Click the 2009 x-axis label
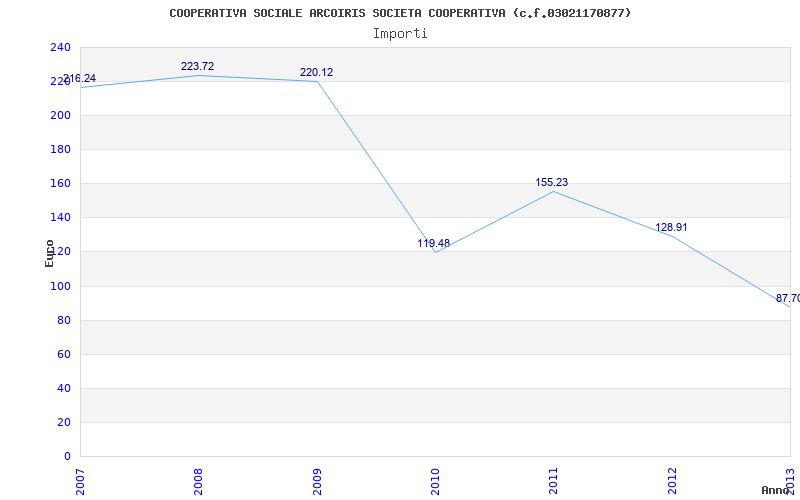 [x=316, y=482]
